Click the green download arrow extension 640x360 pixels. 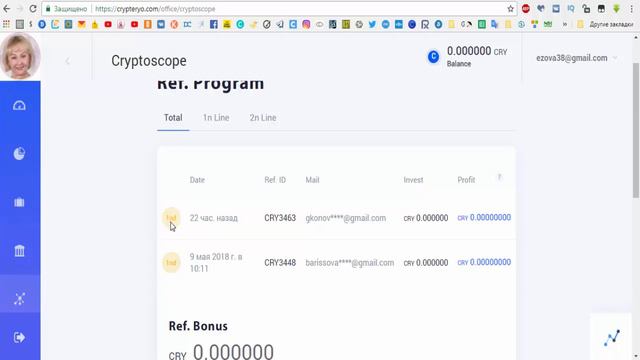coord(616,9)
